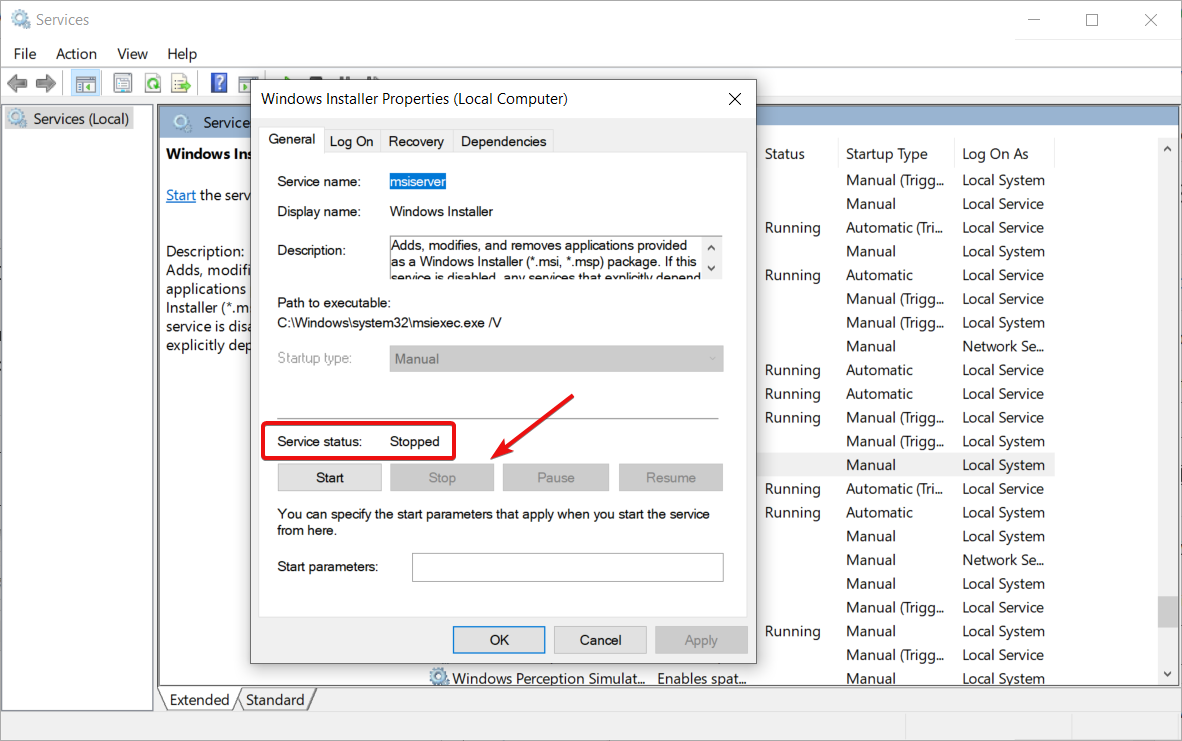
Task: Open the Action menu
Action: pos(76,54)
